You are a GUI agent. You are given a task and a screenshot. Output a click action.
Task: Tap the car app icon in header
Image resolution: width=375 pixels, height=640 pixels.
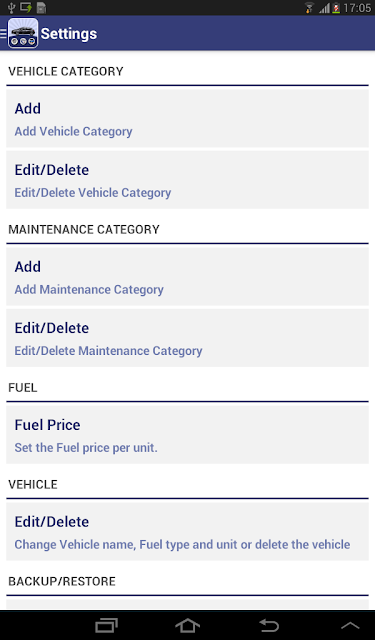[23, 33]
